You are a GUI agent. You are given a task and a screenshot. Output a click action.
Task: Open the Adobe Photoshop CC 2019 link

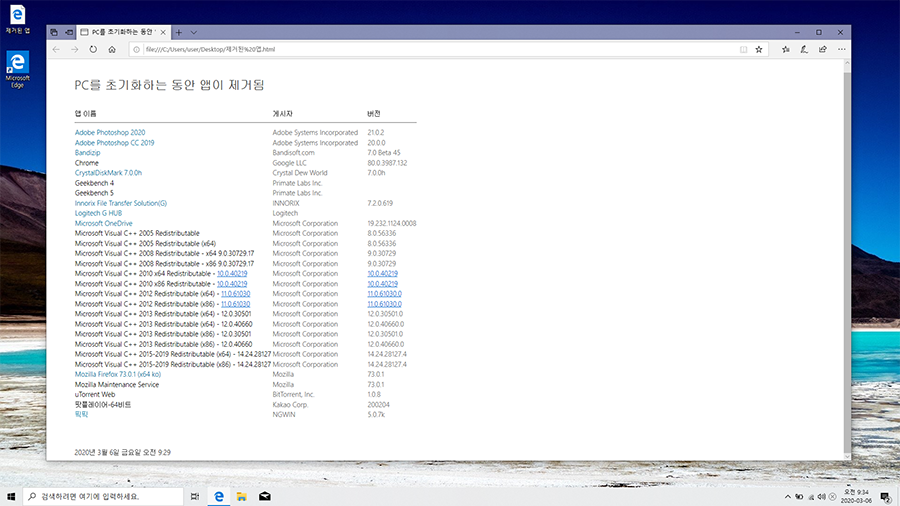114,143
